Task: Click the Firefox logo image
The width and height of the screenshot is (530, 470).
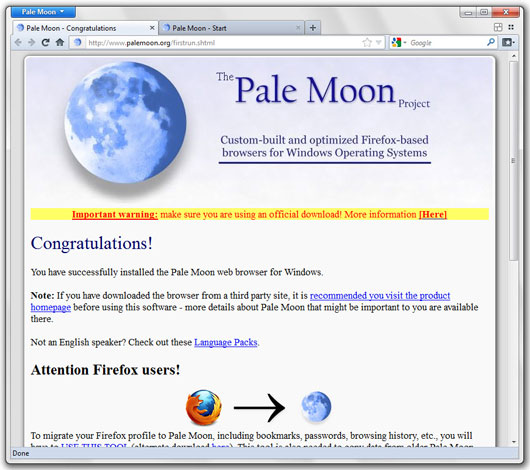Action: click(204, 407)
